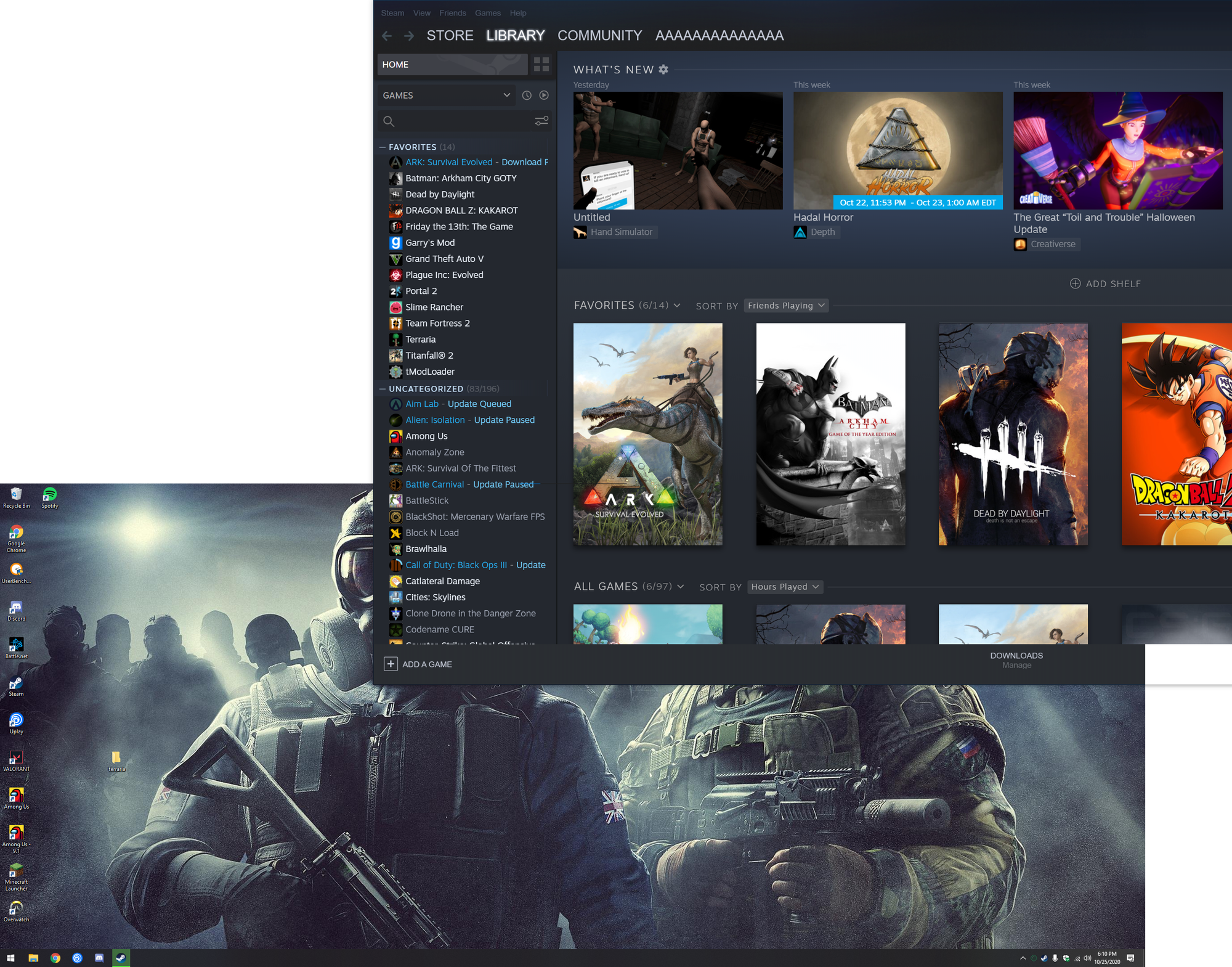Screen dimensions: 1232x967
Task: Open Recycle Bin on the desktop
Action: [17, 498]
